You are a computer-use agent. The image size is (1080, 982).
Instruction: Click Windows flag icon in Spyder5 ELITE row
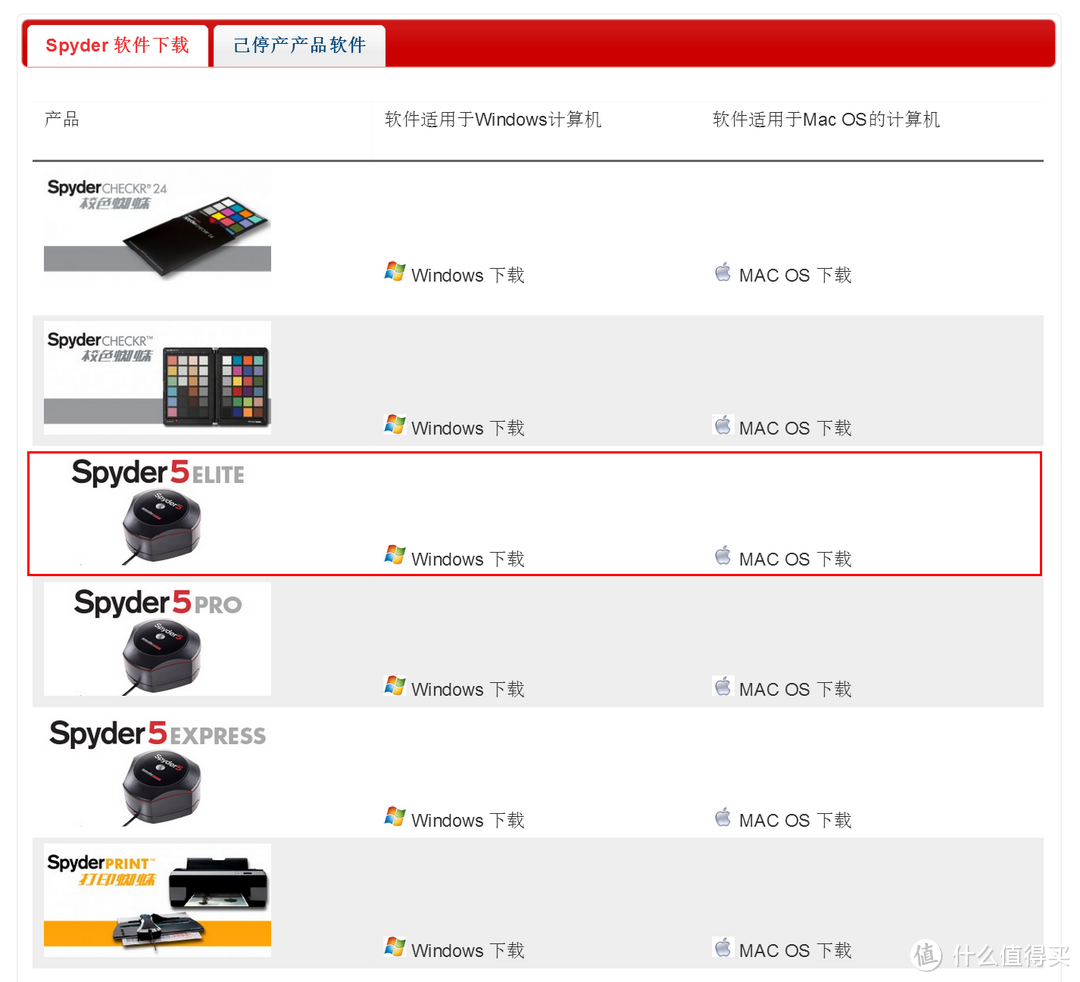point(395,556)
